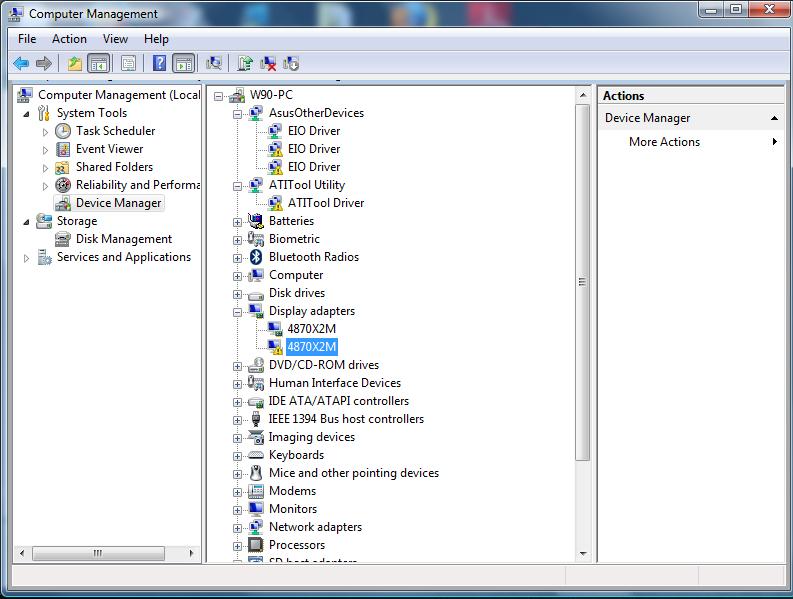This screenshot has height=599, width=793.
Task: Open the File menu
Action: click(27, 39)
